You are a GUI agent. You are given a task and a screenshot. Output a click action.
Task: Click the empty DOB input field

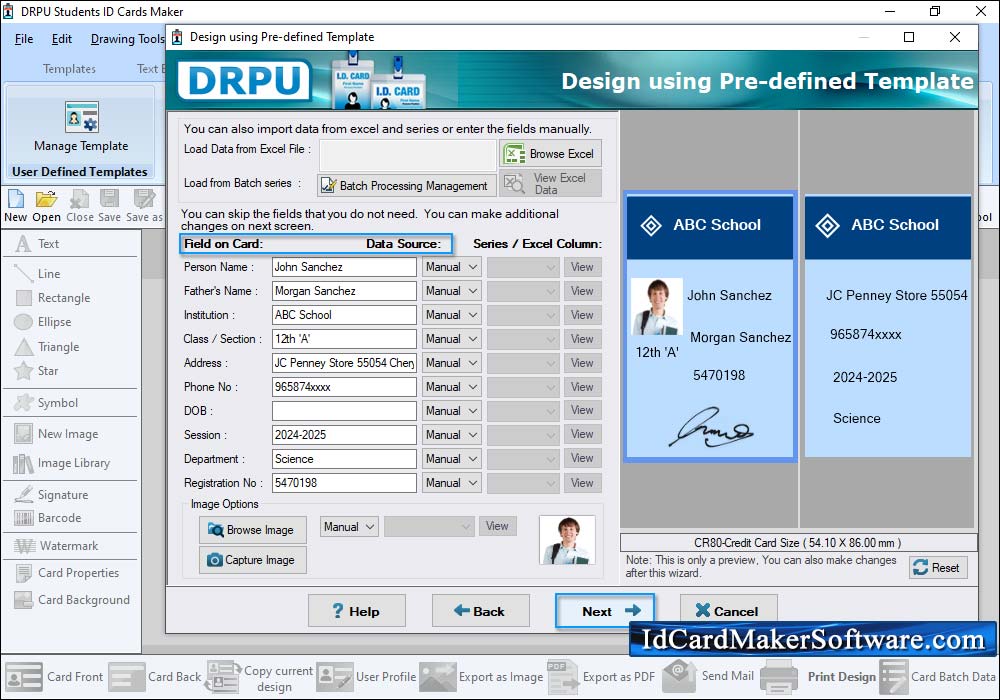(x=344, y=411)
